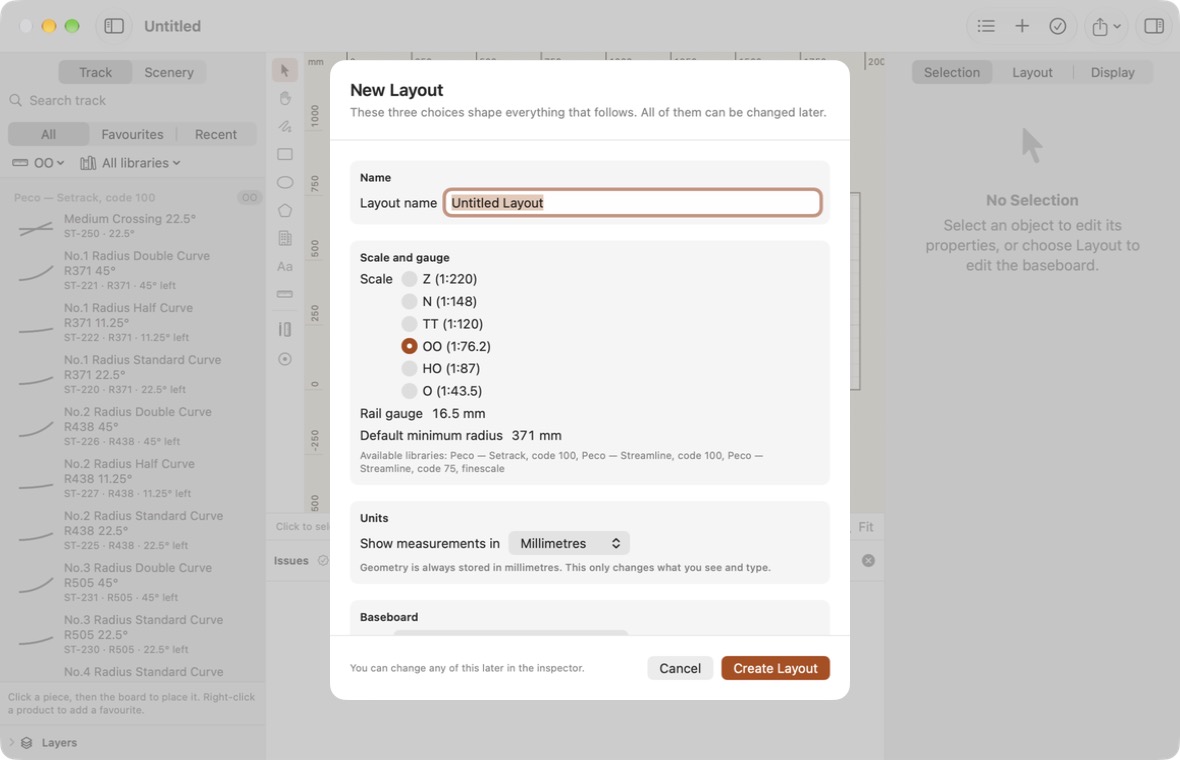Select No.1 Radius Double Curve R371 45°

click(x=132, y=270)
